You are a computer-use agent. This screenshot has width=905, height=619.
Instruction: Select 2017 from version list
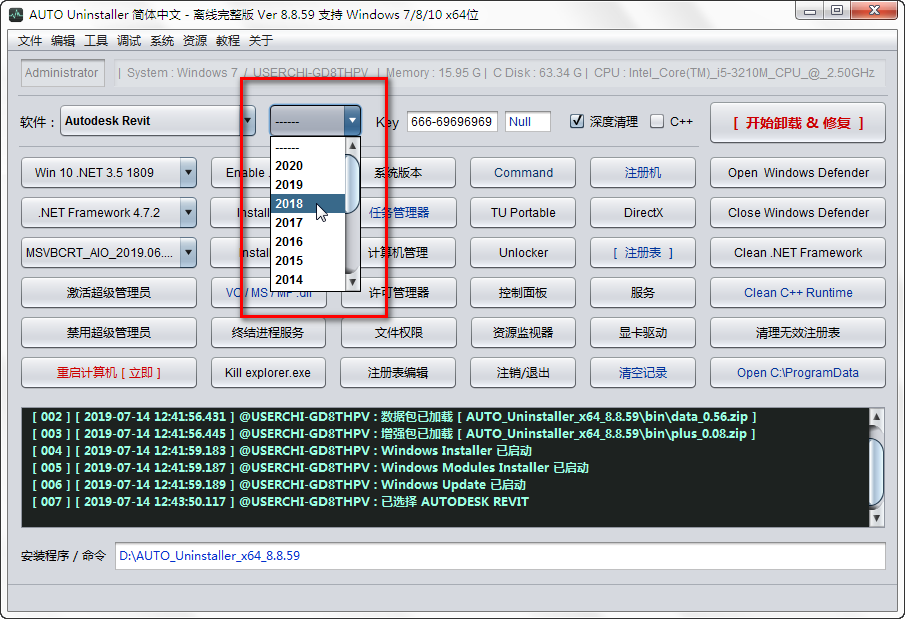(x=308, y=223)
